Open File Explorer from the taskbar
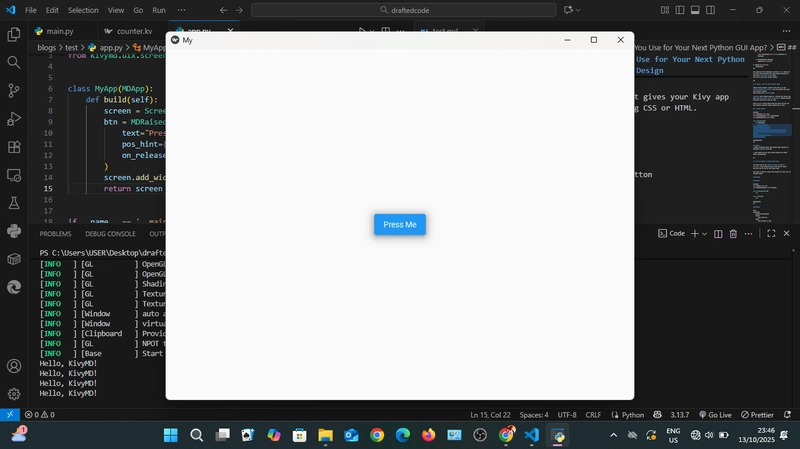Viewport: 800px width, 449px height. point(326,435)
